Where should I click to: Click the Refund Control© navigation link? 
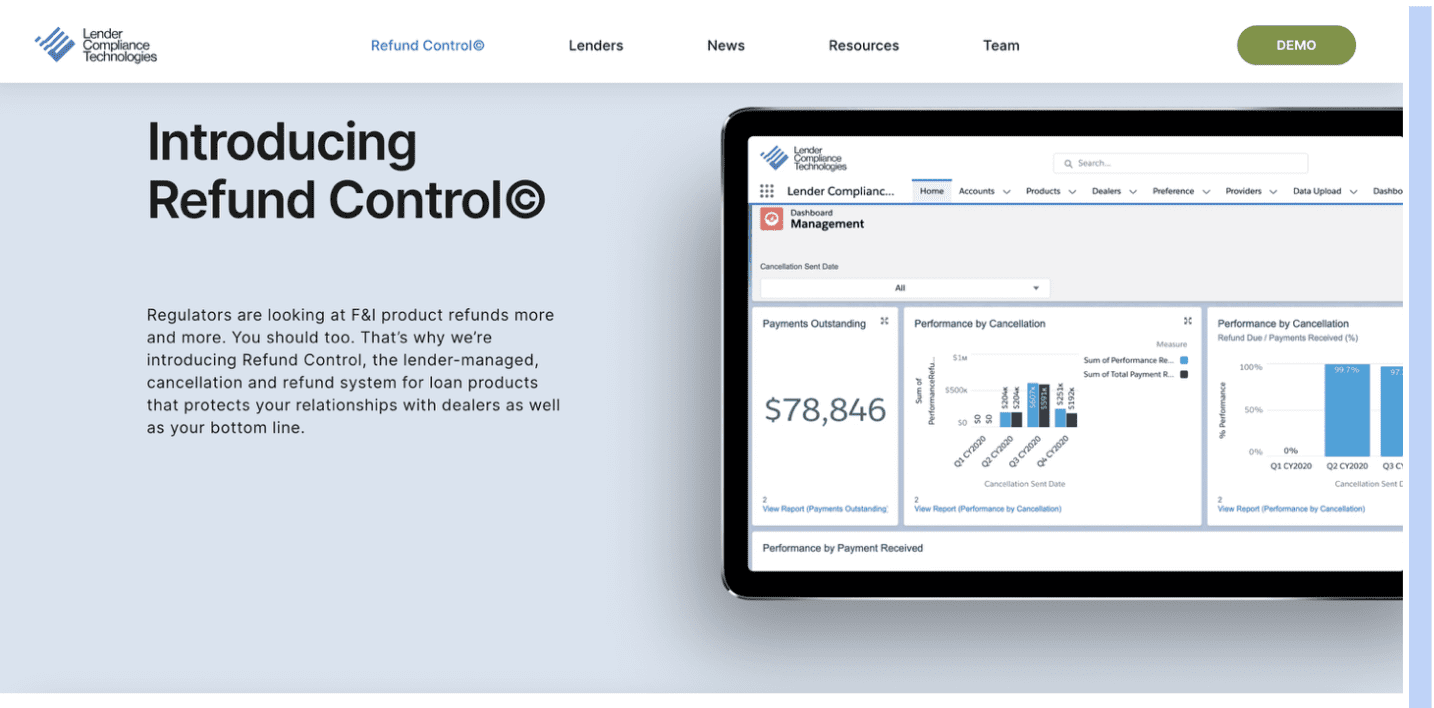(x=427, y=45)
